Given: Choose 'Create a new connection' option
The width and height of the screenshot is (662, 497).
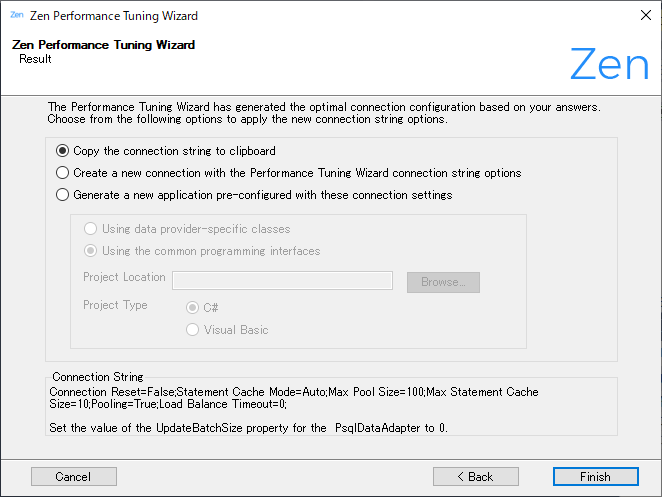Looking at the screenshot, I should tap(63, 173).
